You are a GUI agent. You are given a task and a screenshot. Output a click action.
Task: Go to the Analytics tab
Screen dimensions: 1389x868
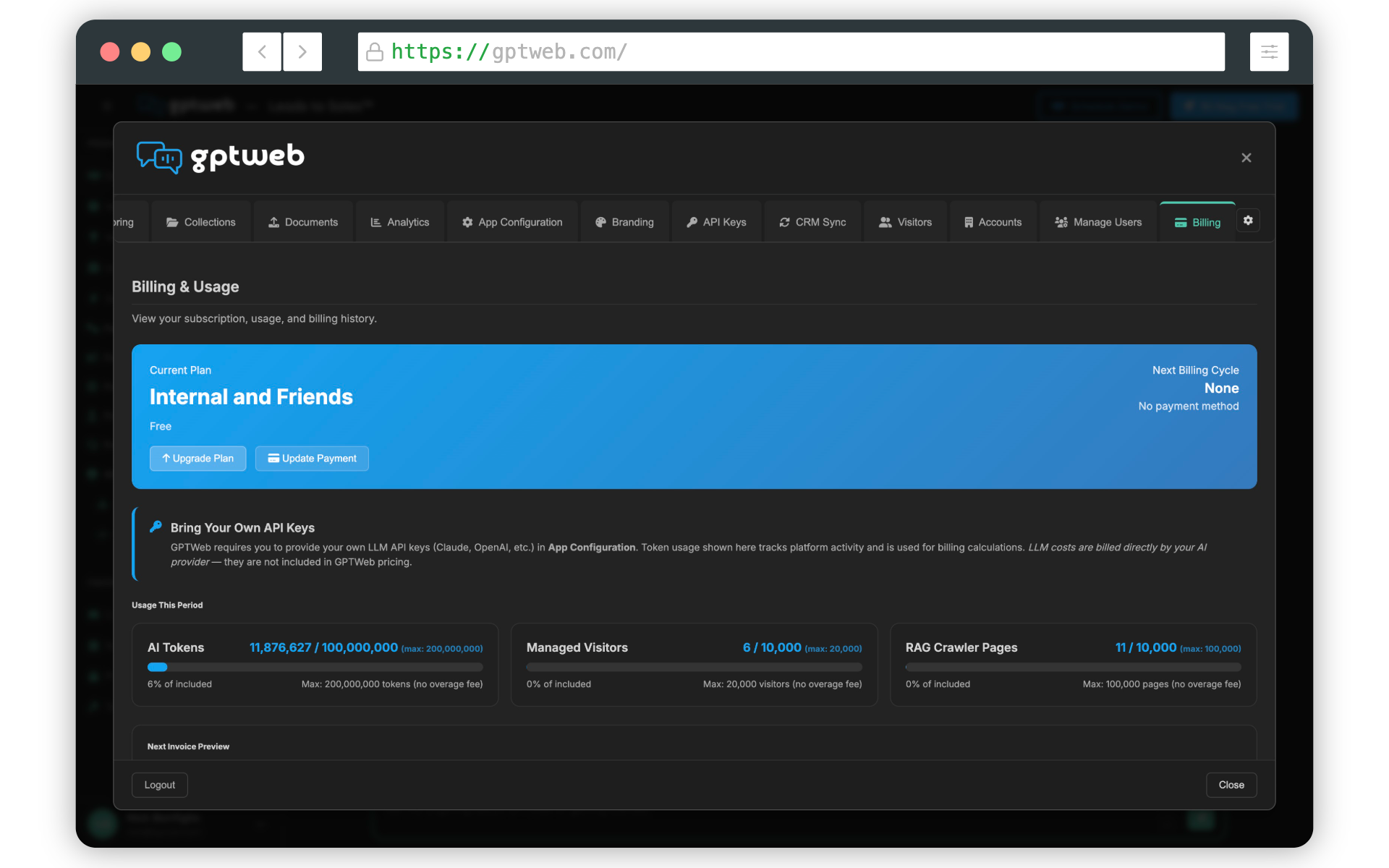[400, 222]
